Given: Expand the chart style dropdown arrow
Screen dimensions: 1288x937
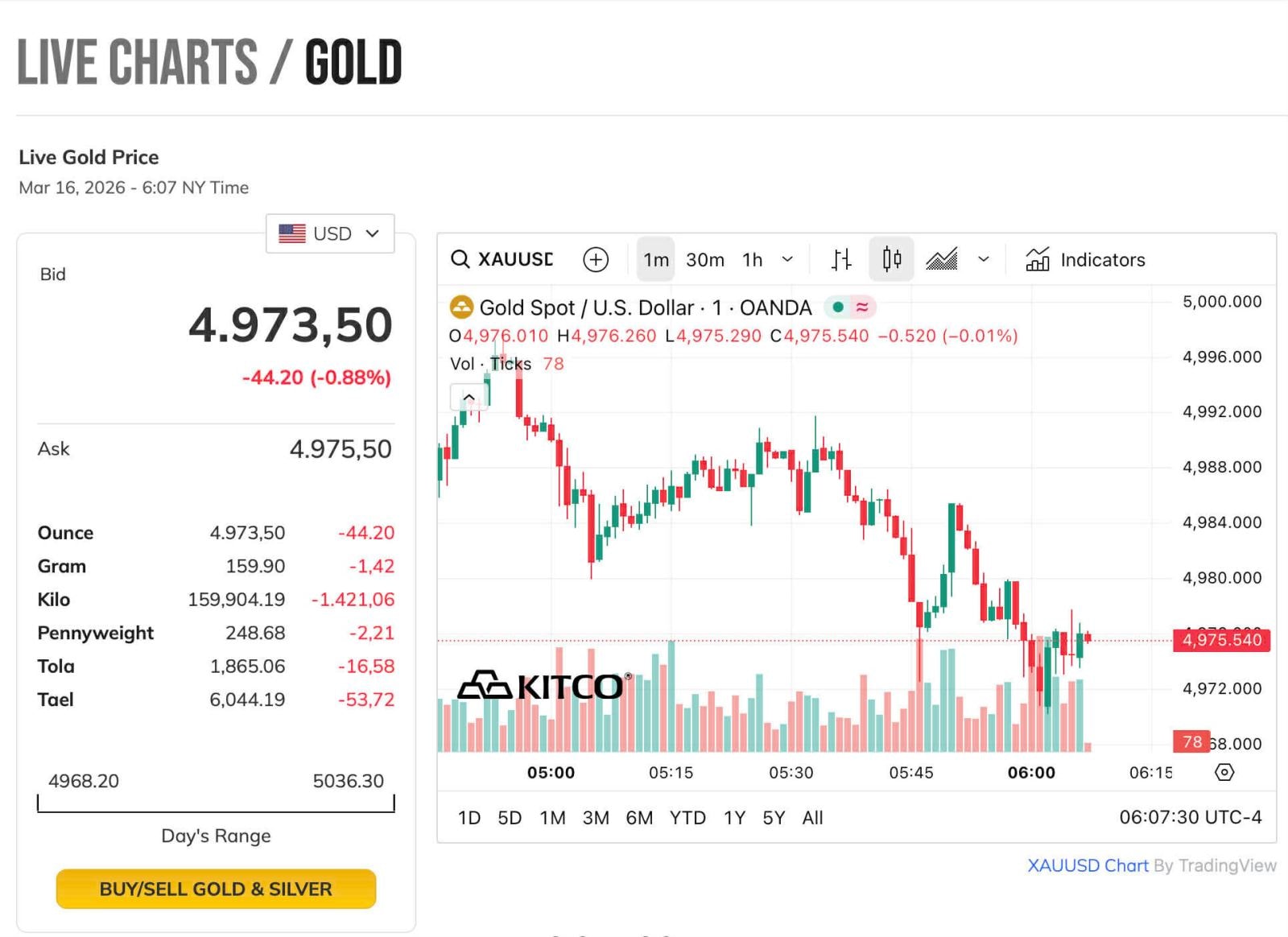Looking at the screenshot, I should (x=983, y=259).
